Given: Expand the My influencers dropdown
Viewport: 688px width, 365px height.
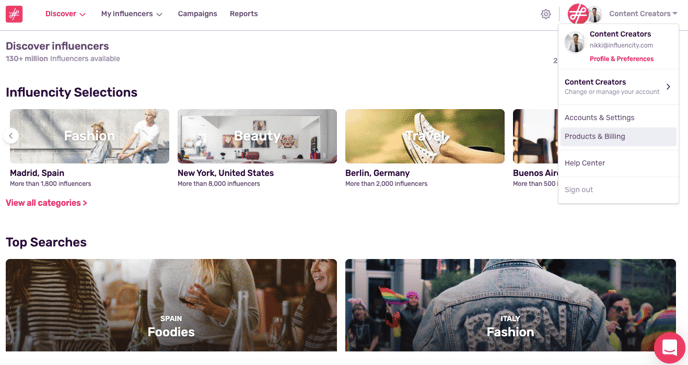Looking at the screenshot, I should [x=132, y=14].
